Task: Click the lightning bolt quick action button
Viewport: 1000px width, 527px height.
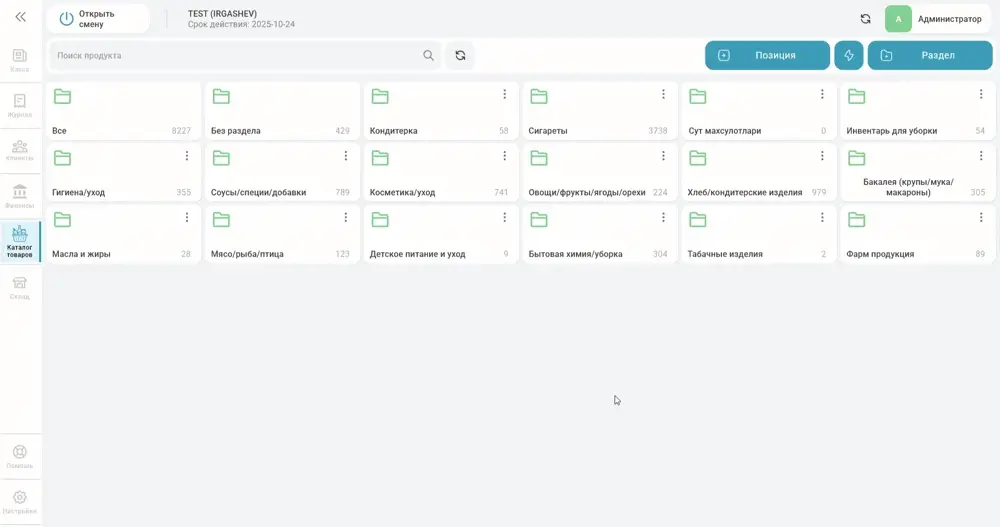Action: (848, 56)
